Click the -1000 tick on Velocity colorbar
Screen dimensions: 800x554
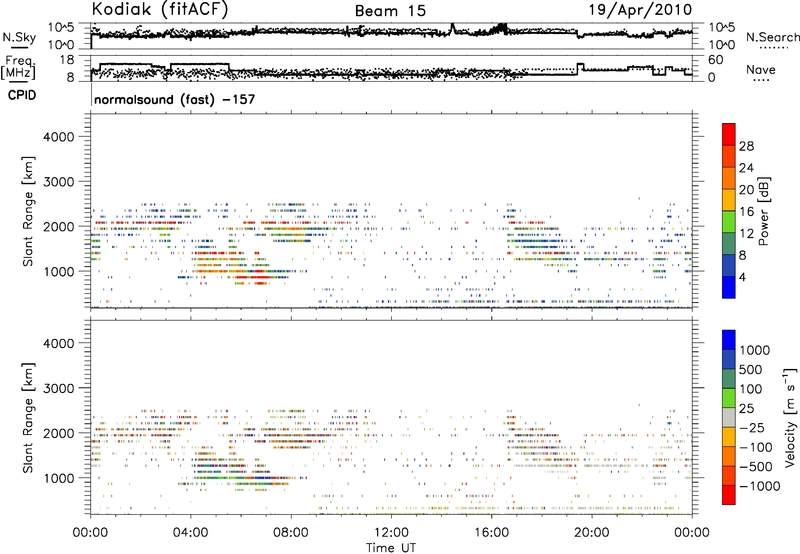point(760,486)
